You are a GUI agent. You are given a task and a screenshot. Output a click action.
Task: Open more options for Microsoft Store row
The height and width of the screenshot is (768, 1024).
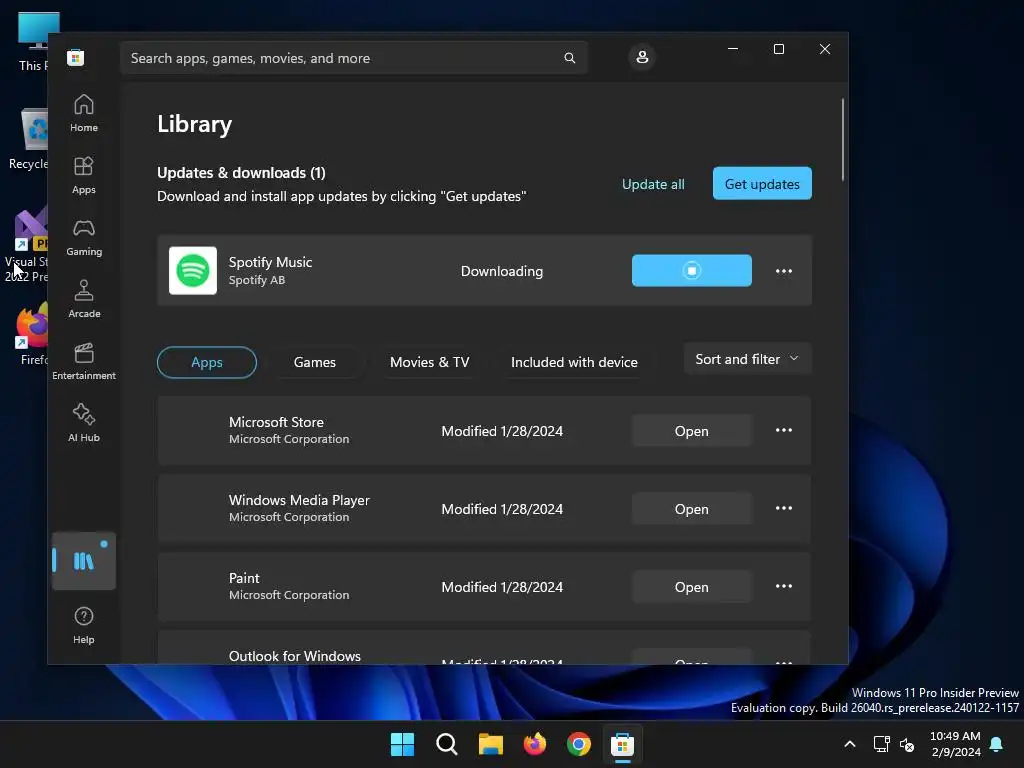coord(784,430)
